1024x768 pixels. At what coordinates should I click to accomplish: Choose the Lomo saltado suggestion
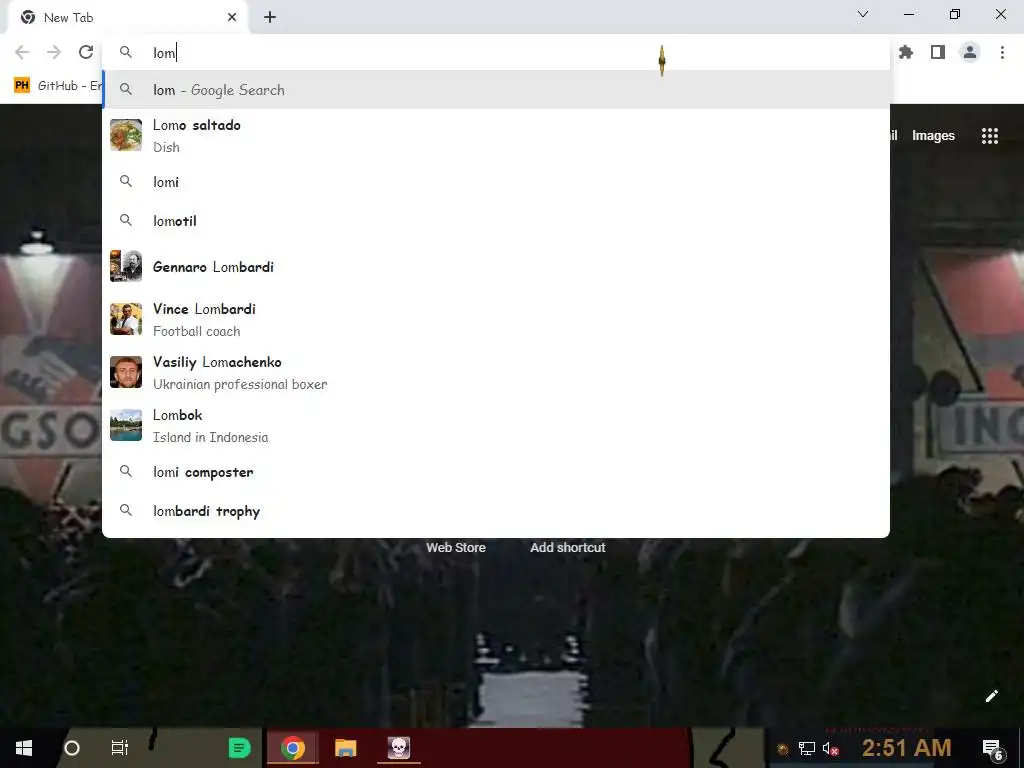496,136
